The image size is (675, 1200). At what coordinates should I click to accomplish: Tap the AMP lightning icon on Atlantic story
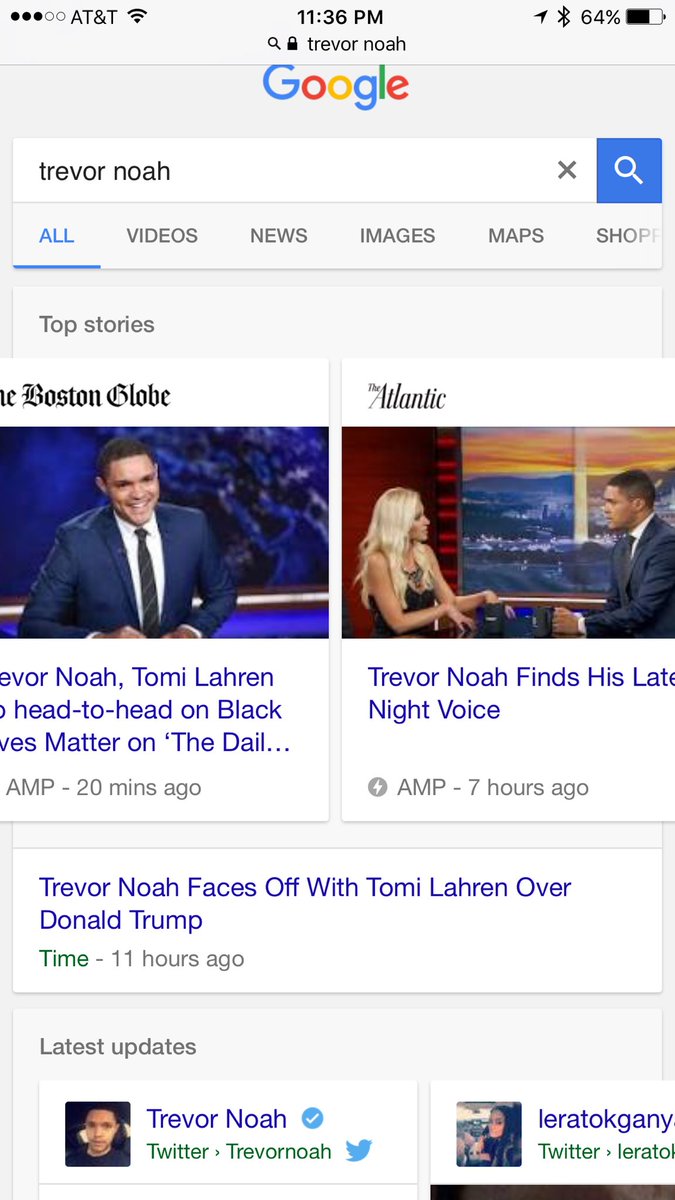point(377,787)
